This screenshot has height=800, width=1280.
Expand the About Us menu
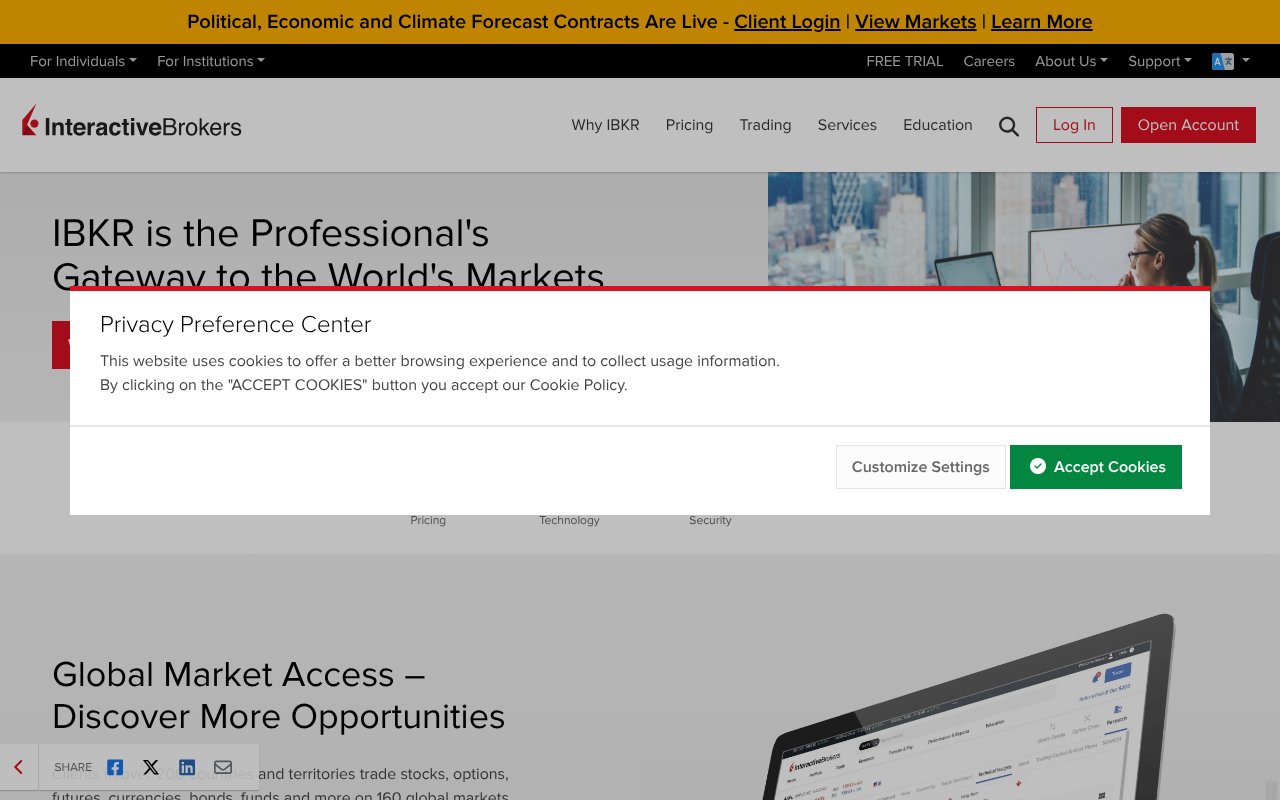pyautogui.click(x=1070, y=61)
